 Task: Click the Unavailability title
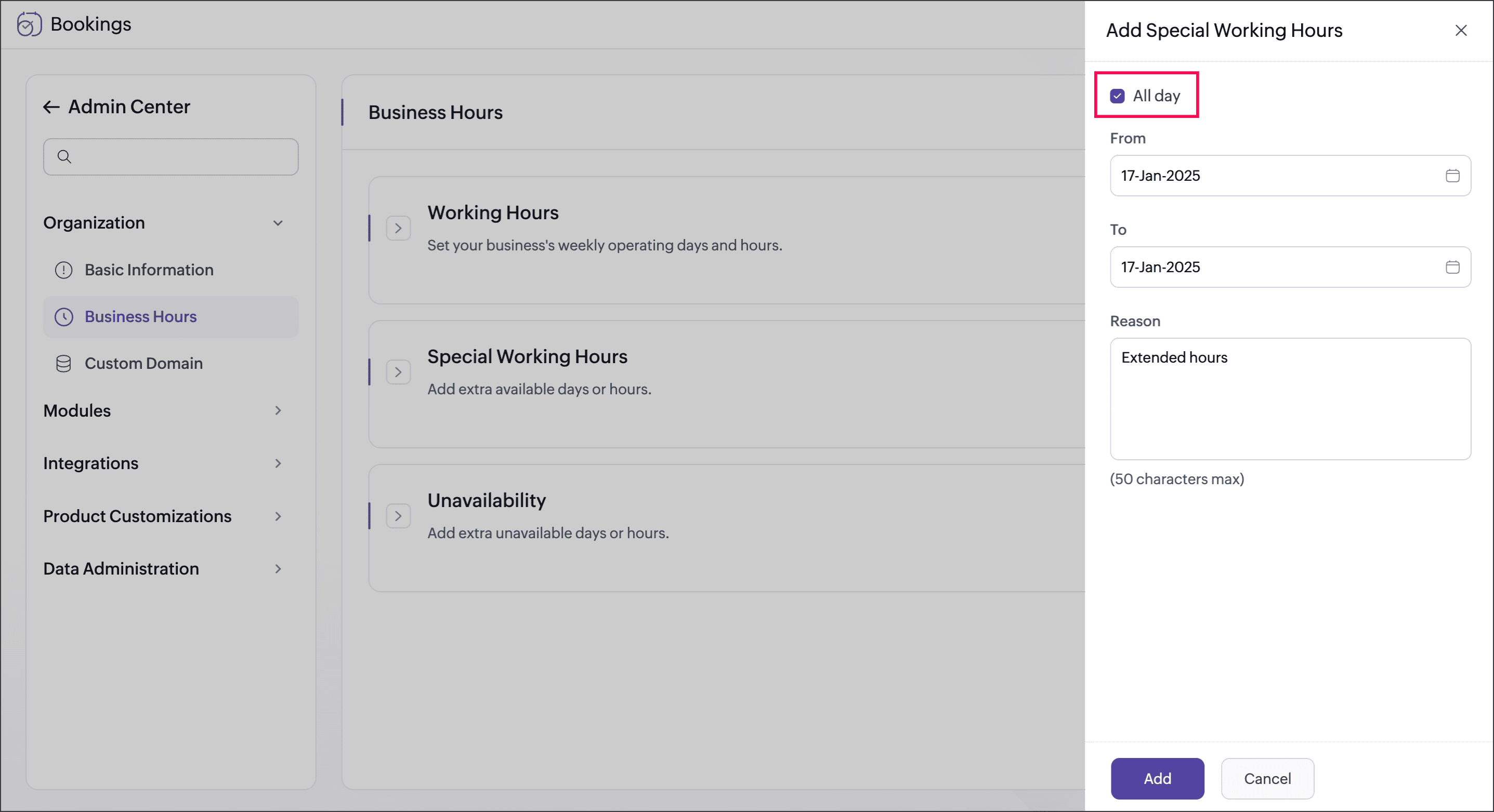tap(487, 500)
